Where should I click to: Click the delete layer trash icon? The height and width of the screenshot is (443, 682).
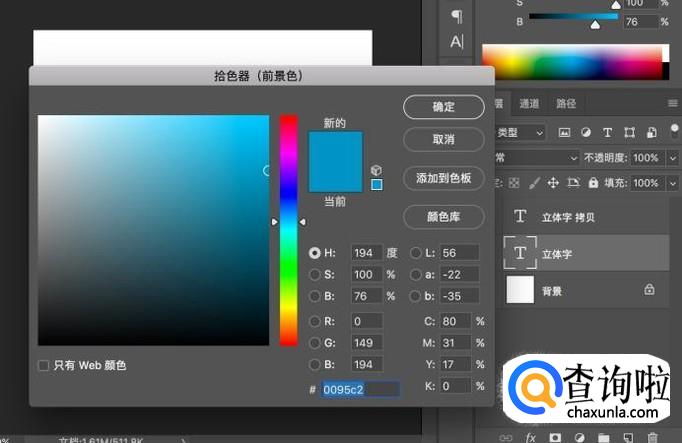point(652,437)
